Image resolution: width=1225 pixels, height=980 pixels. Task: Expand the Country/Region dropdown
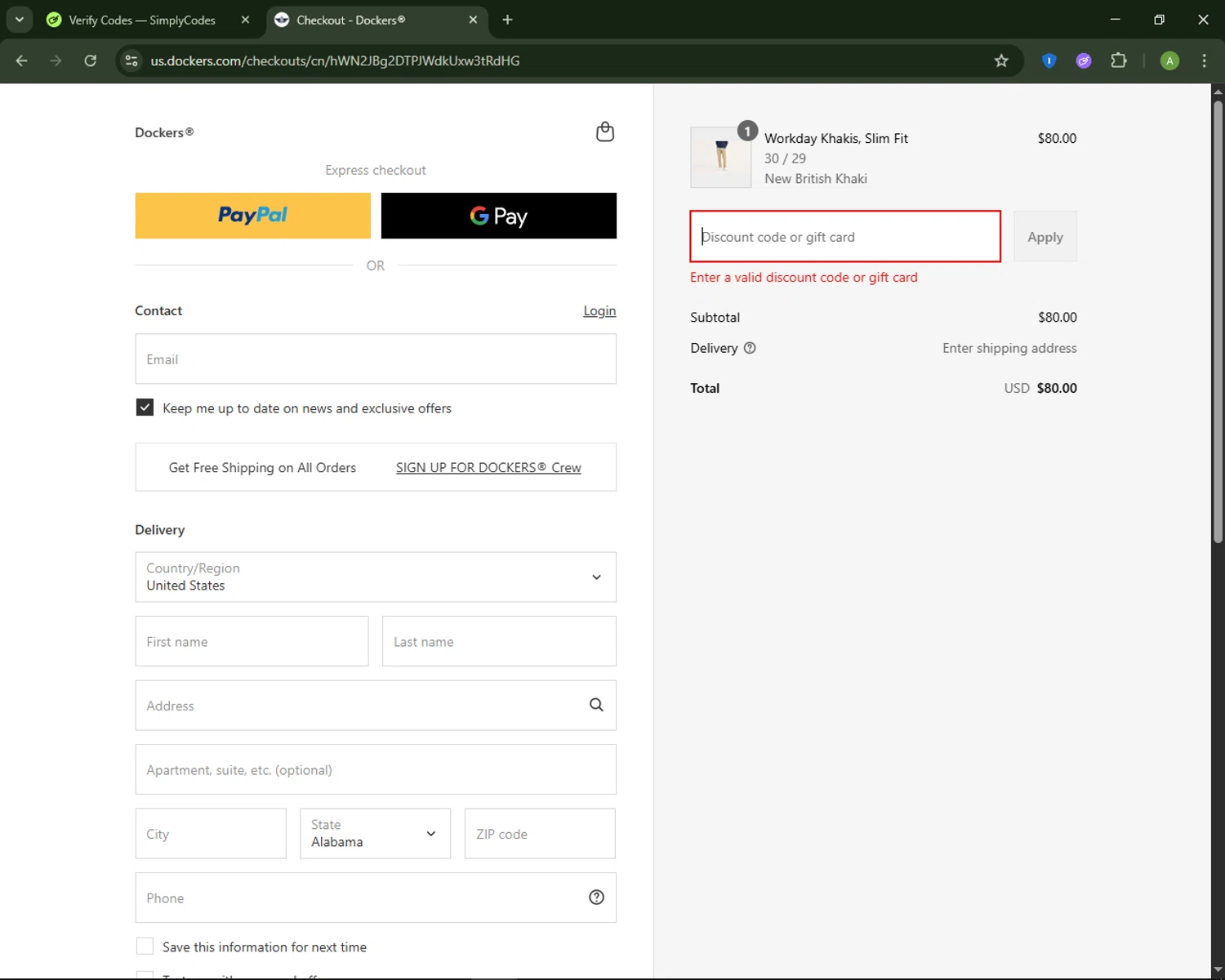pyautogui.click(x=376, y=577)
